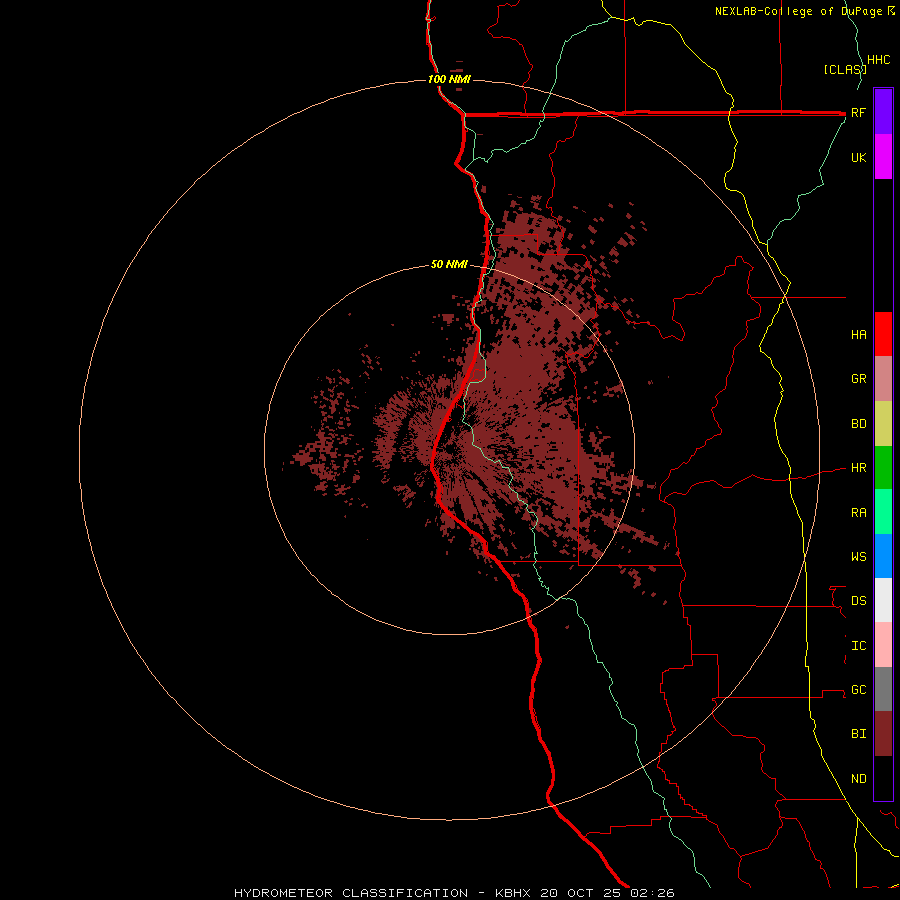Click the dark red BI swatch

pos(883,734)
